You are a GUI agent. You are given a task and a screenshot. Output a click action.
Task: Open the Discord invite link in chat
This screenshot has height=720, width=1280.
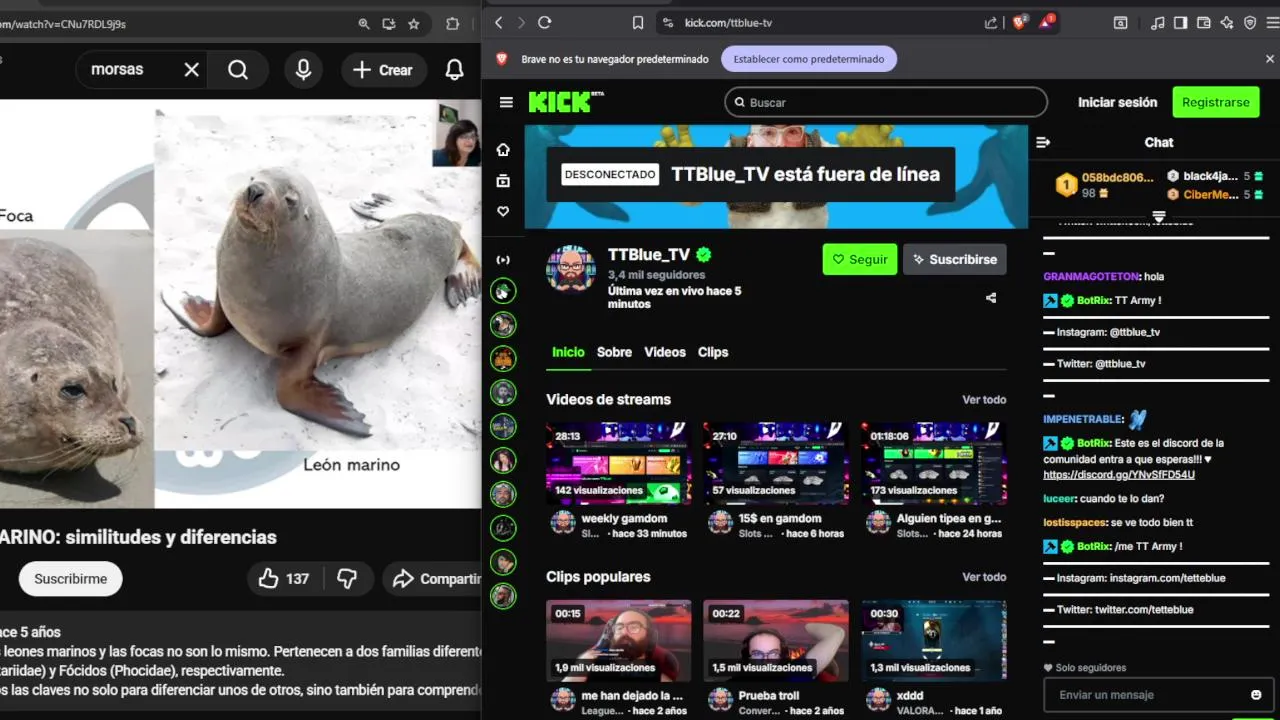[1119, 474]
